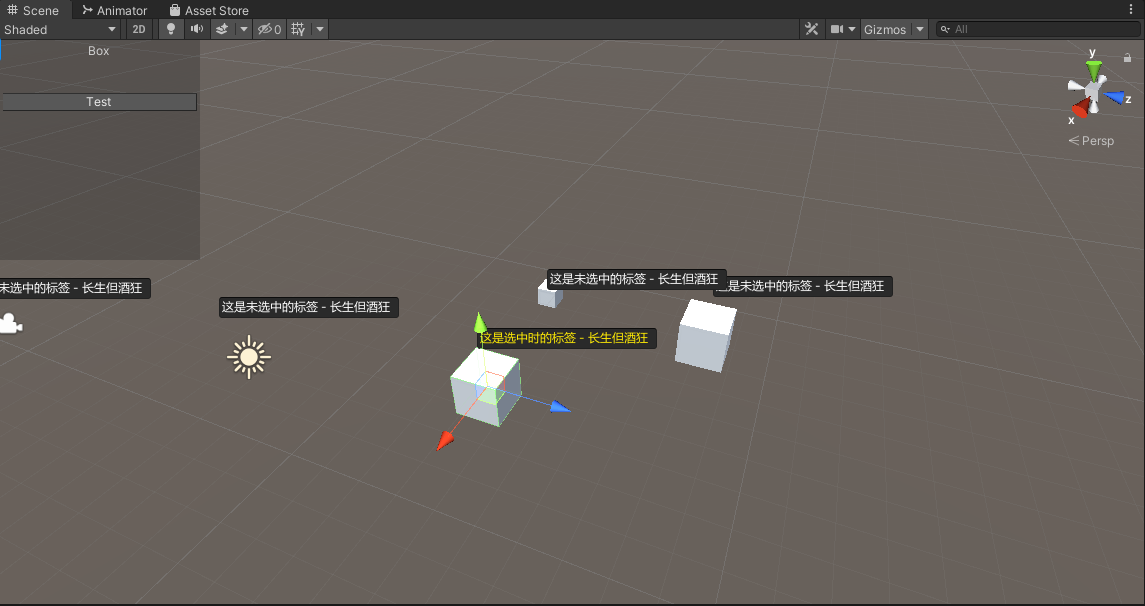Image resolution: width=1145 pixels, height=606 pixels.
Task: Open the Gizmos dropdown arrow
Action: tap(920, 29)
